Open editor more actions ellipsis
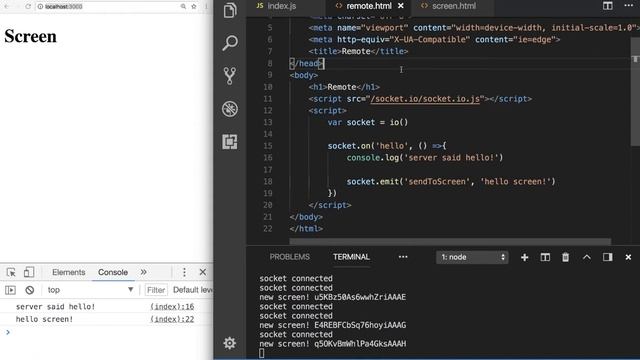The height and width of the screenshot is (360, 640). pyautogui.click(x=629, y=5)
